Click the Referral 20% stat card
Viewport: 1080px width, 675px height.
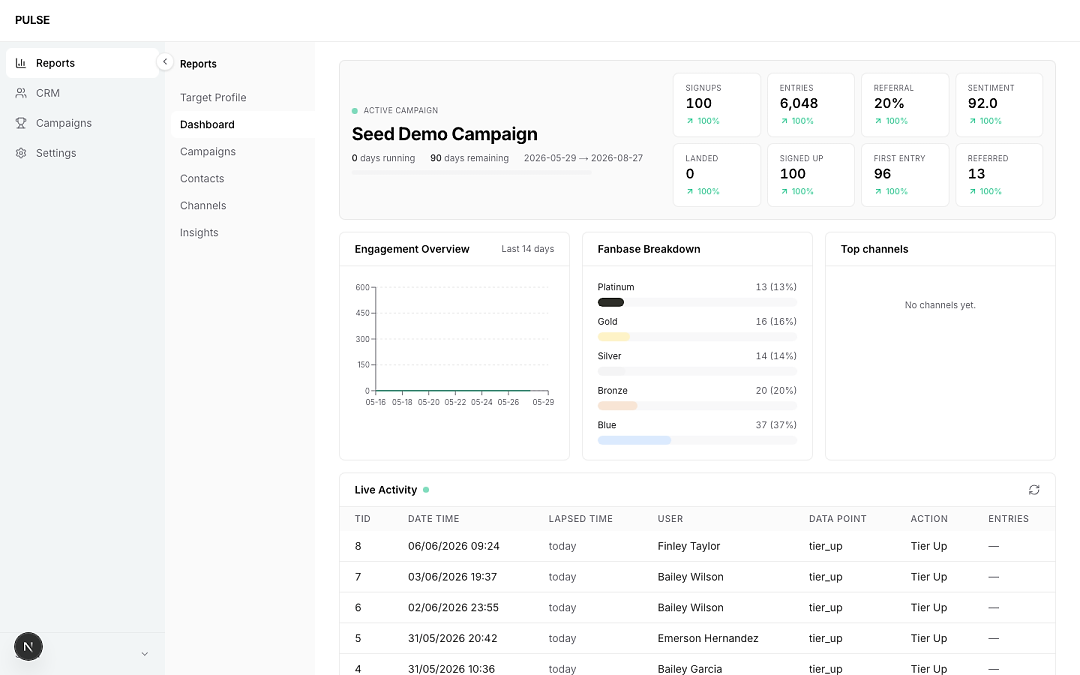pos(905,105)
